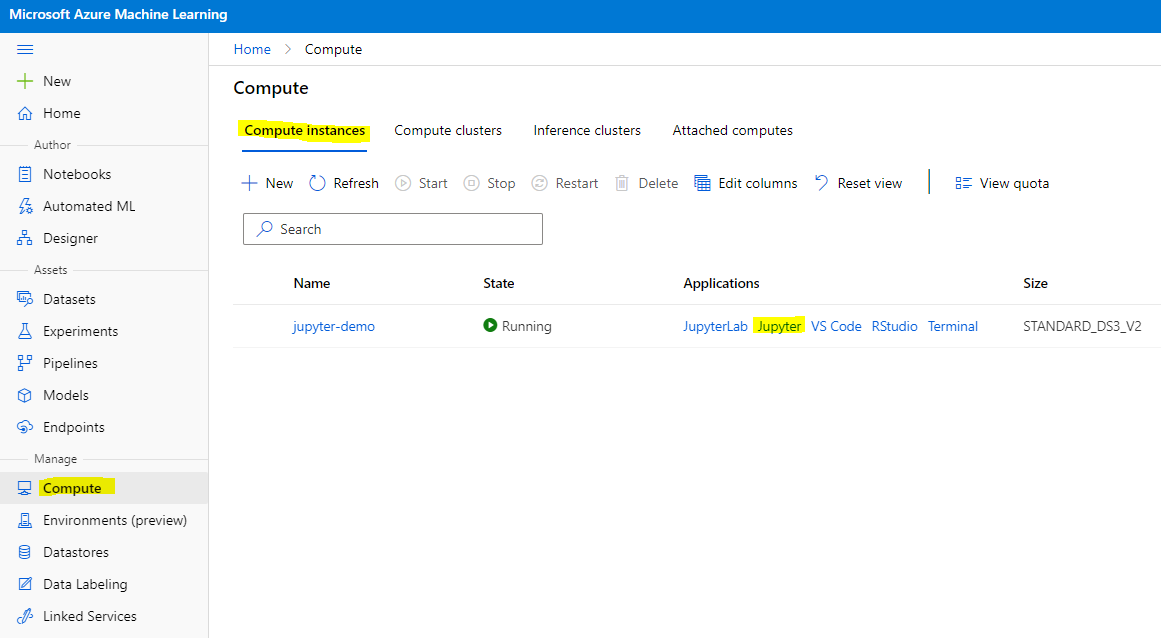Click Reset view in toolbar

pyautogui.click(x=858, y=183)
